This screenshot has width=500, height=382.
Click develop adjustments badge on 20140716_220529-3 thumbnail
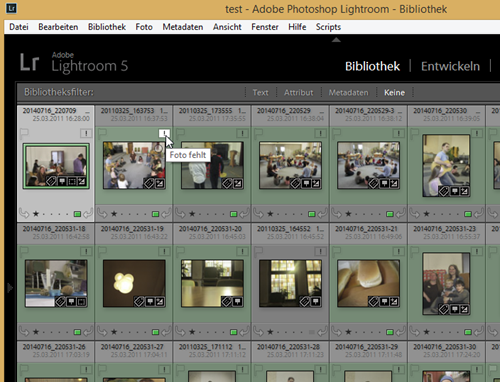click(x=394, y=183)
